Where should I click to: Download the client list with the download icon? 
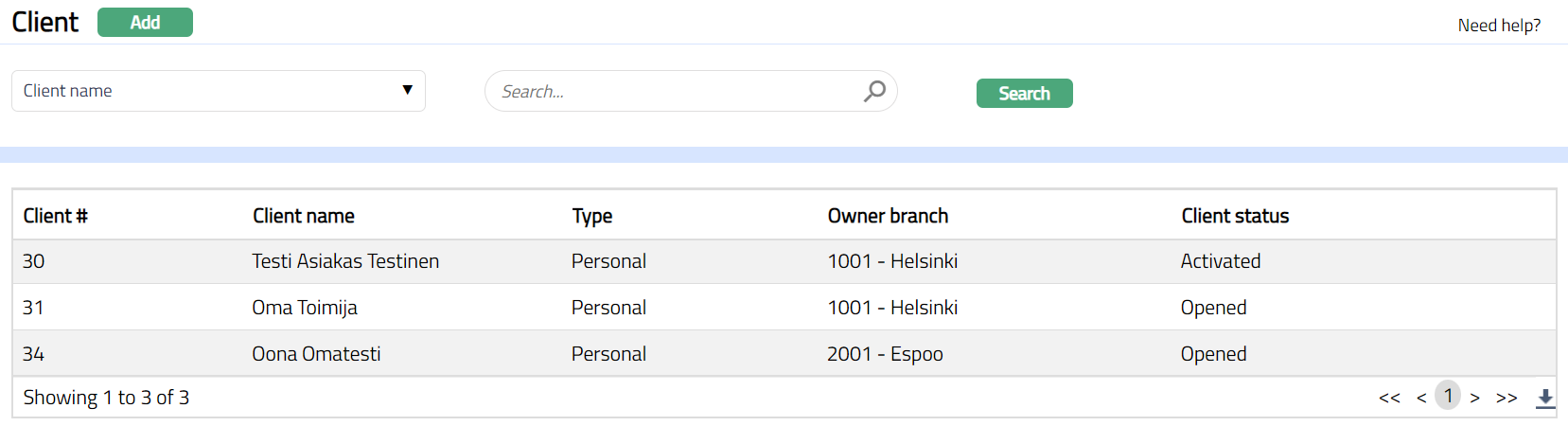pyautogui.click(x=1544, y=398)
